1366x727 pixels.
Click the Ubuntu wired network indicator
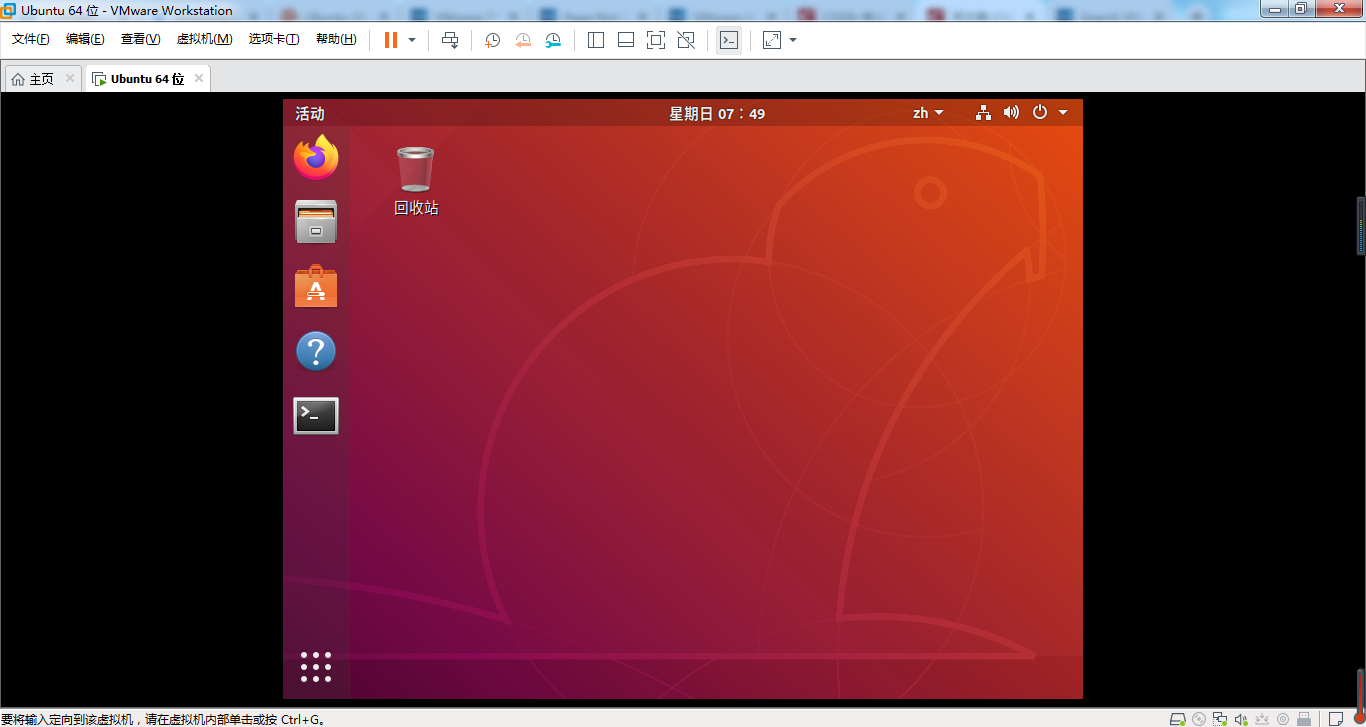point(984,113)
